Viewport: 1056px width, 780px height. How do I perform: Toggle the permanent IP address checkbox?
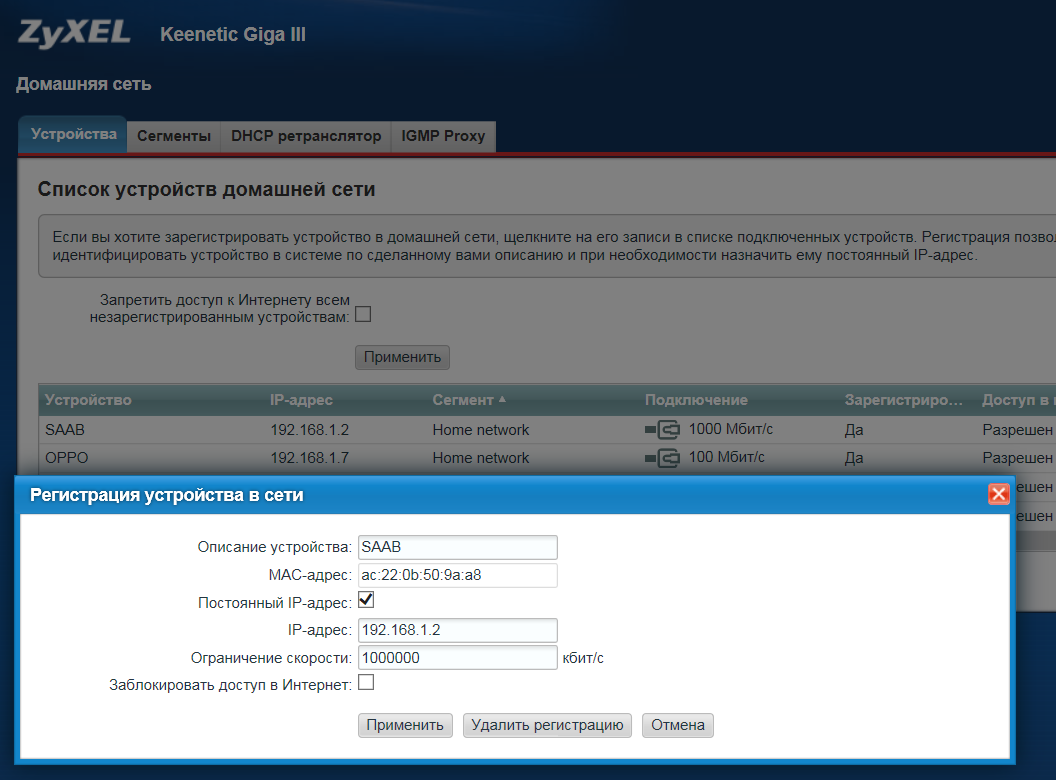click(366, 599)
